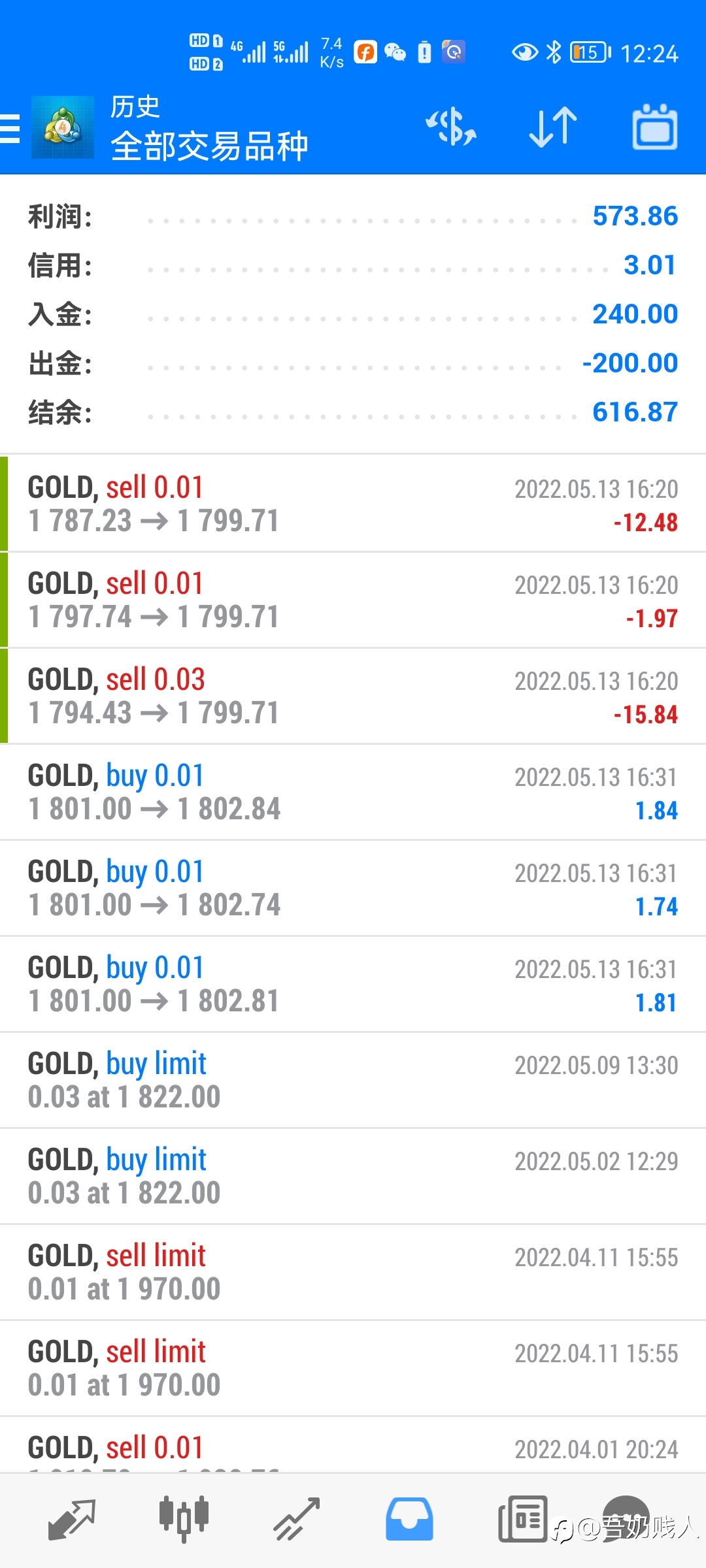Open the Trade tab trend icon
The height and width of the screenshot is (1568, 706).
[x=296, y=1520]
